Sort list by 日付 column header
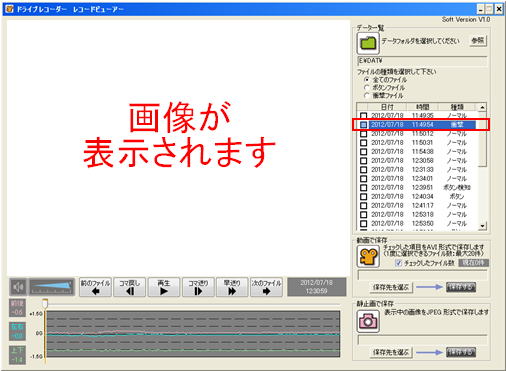Screen dimensions: 506x371 [x=387, y=107]
